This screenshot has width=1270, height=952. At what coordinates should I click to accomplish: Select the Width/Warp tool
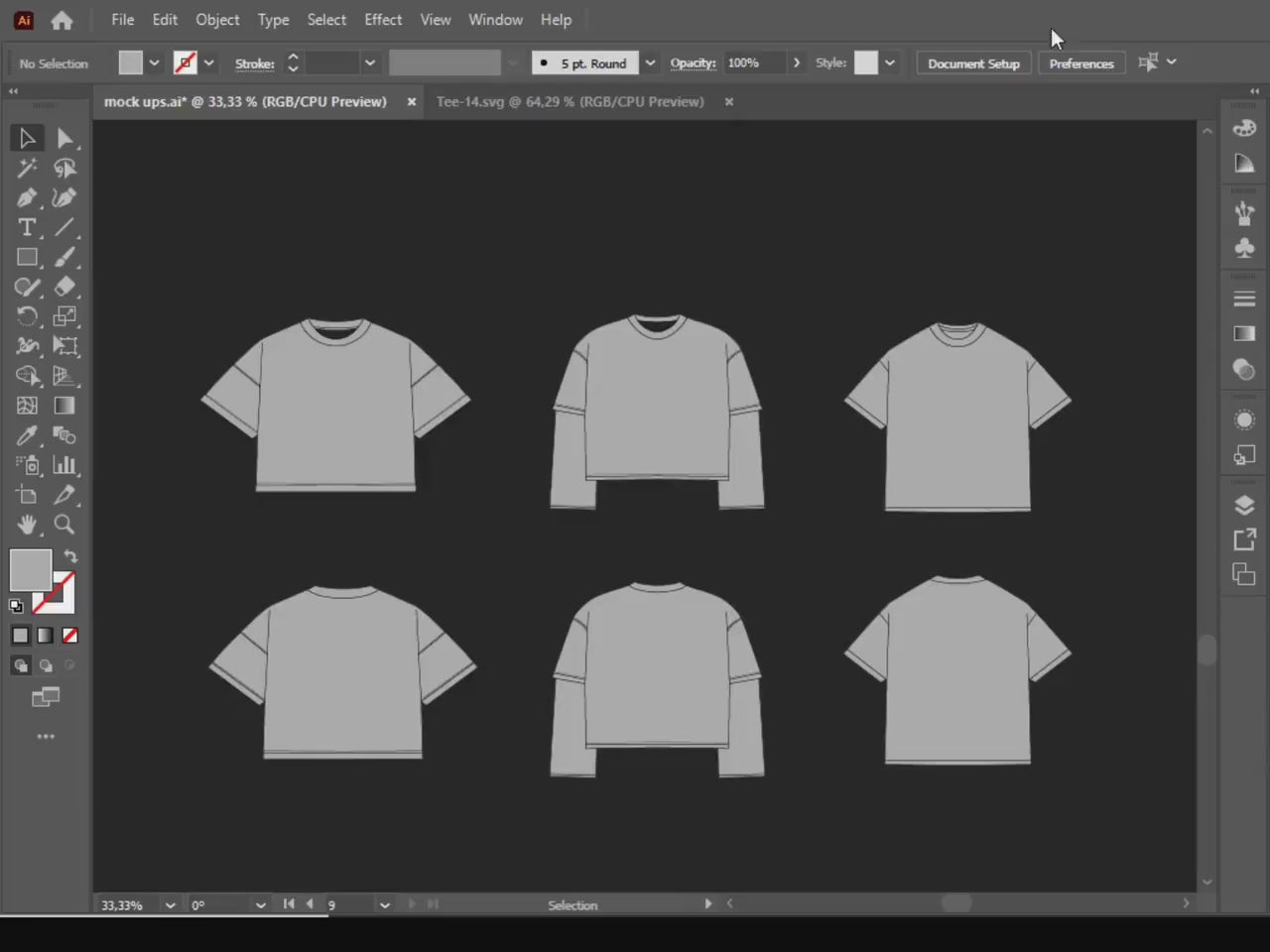tap(27, 346)
